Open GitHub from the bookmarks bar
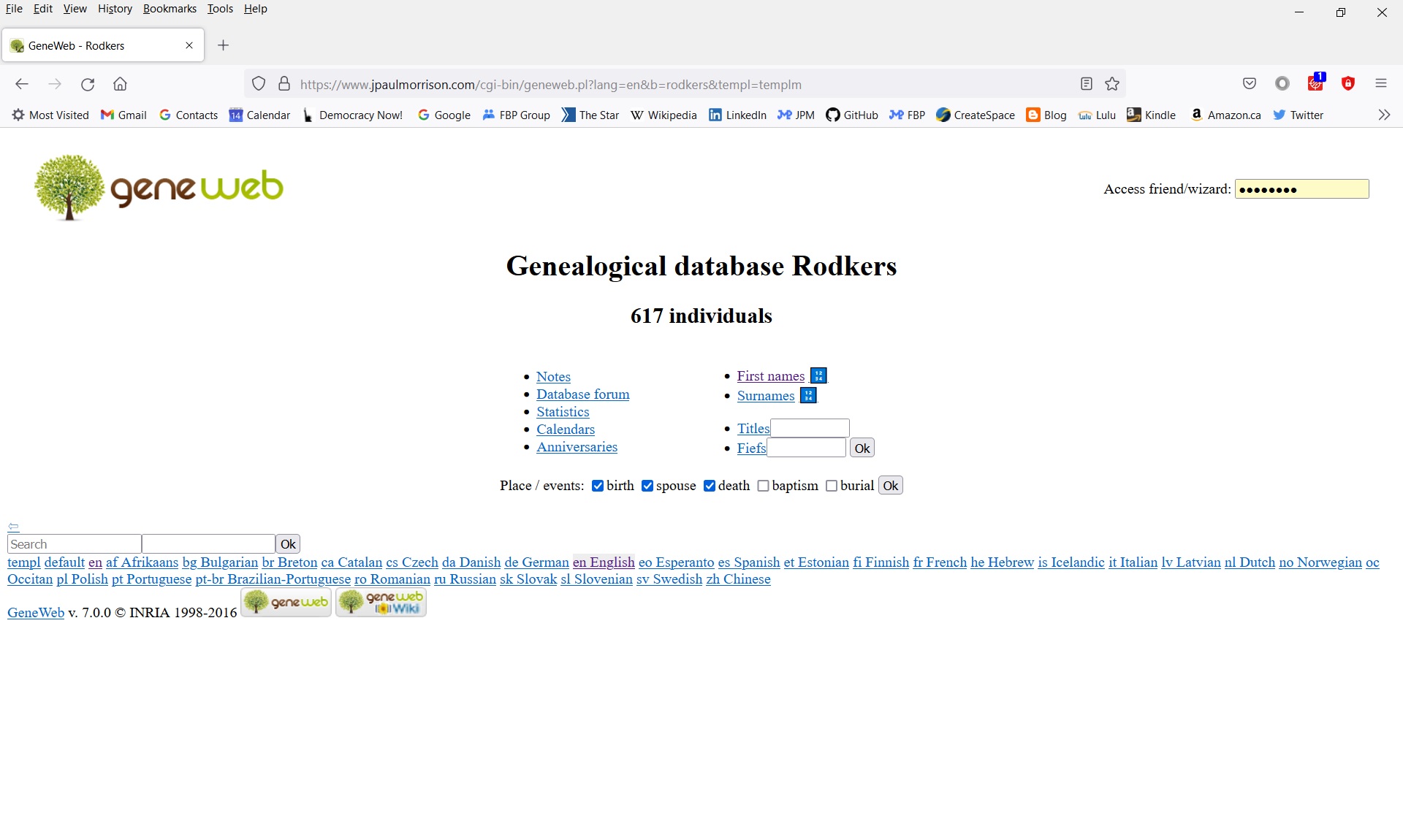The image size is (1403, 840). (x=851, y=115)
